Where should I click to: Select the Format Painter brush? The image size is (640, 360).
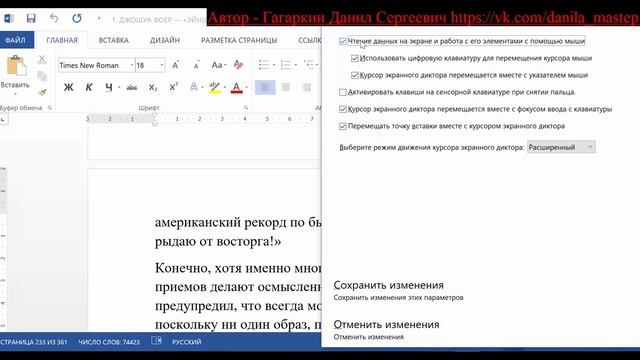click(42, 93)
